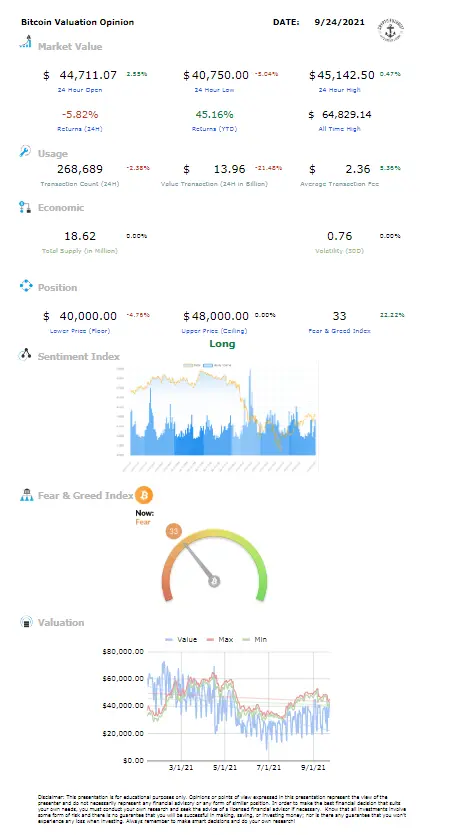Image resolution: width=451 pixels, height=835 pixels.
Task: Click the Sentiment Index section icon
Action: pyautogui.click(x=25, y=355)
